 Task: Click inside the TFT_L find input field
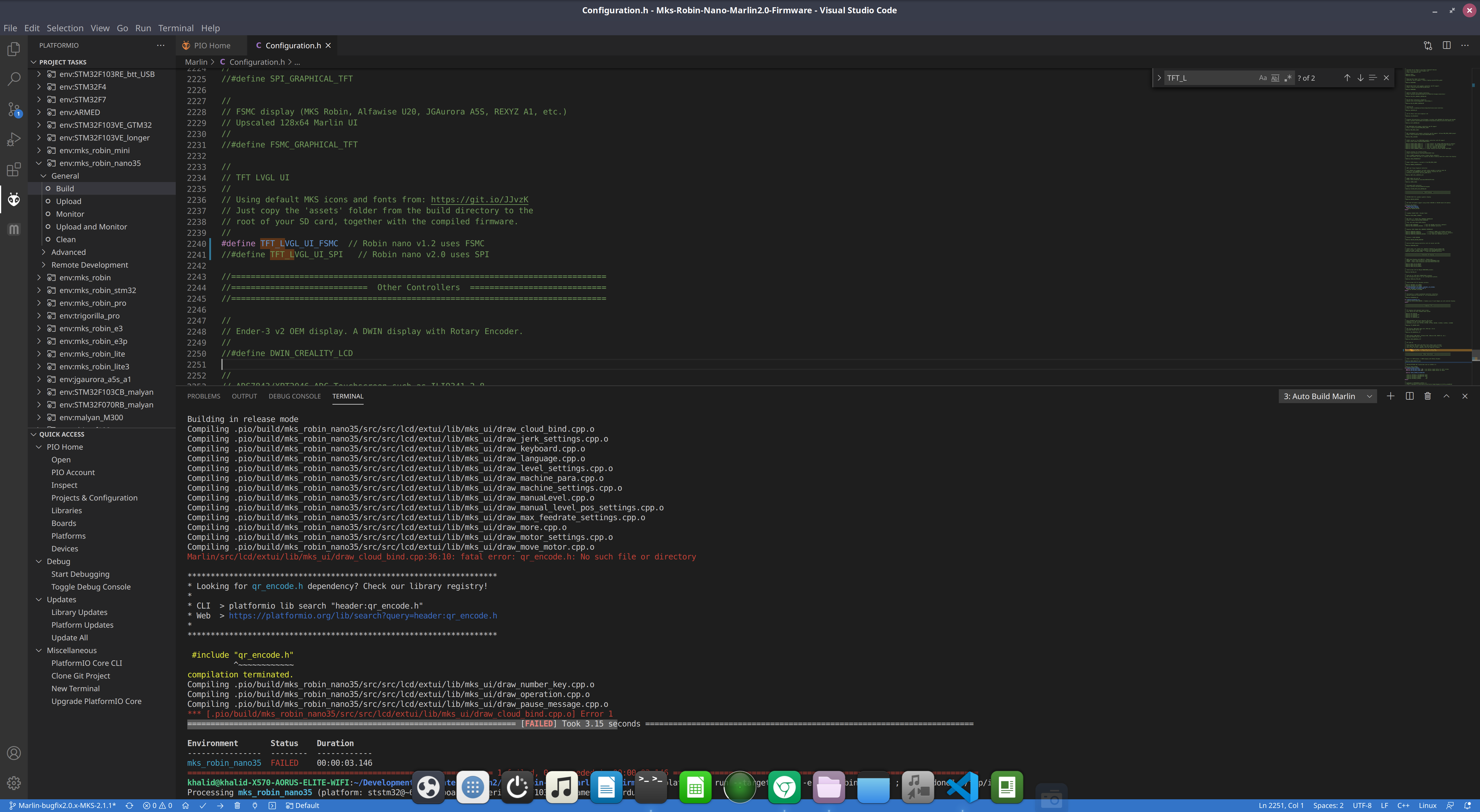click(1212, 77)
